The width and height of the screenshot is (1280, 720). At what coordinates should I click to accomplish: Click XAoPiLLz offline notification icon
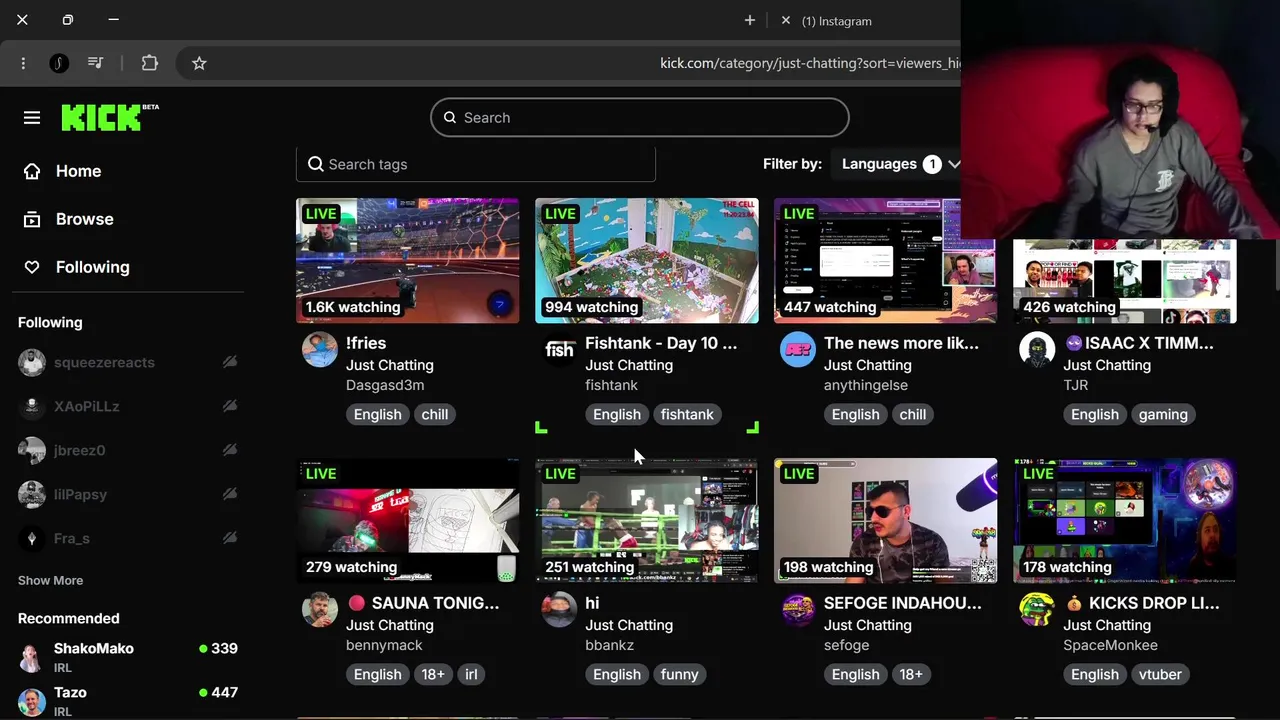230,406
